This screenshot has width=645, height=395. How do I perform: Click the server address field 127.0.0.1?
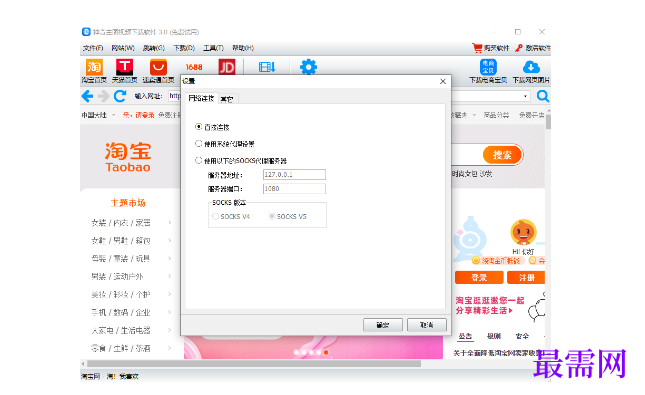tap(294, 174)
